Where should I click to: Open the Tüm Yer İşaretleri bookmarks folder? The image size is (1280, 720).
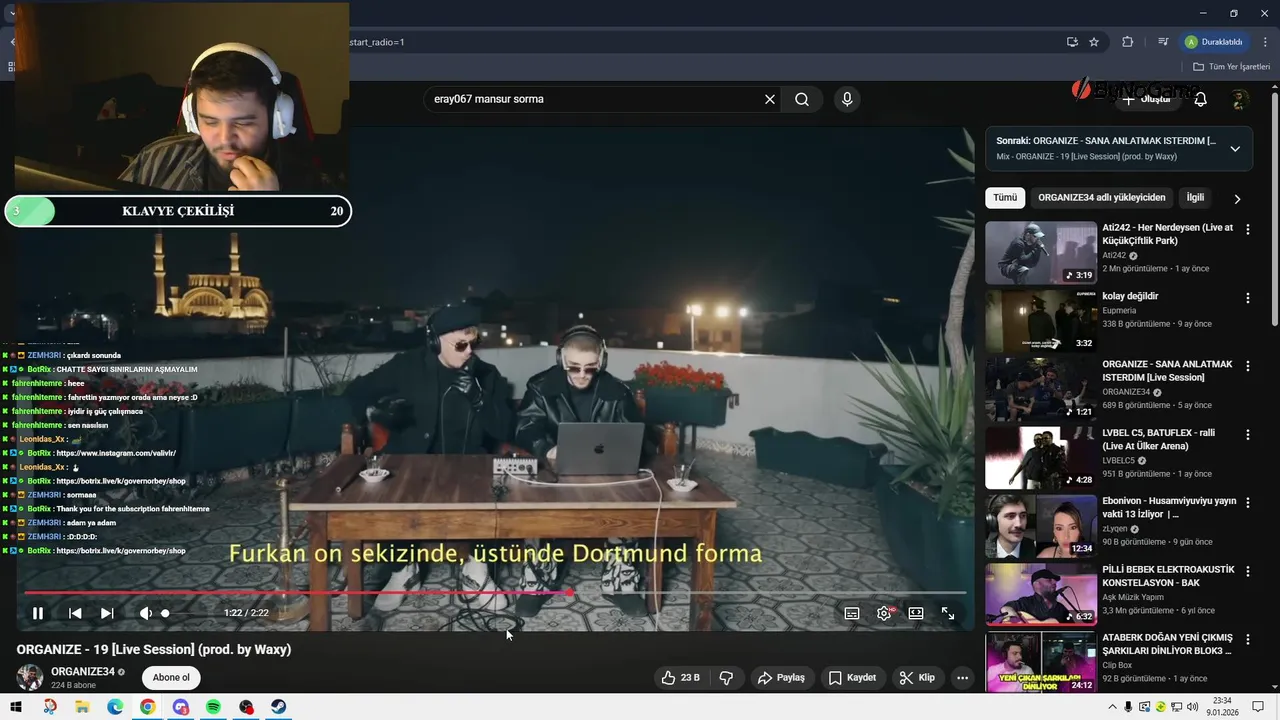coord(1231,67)
